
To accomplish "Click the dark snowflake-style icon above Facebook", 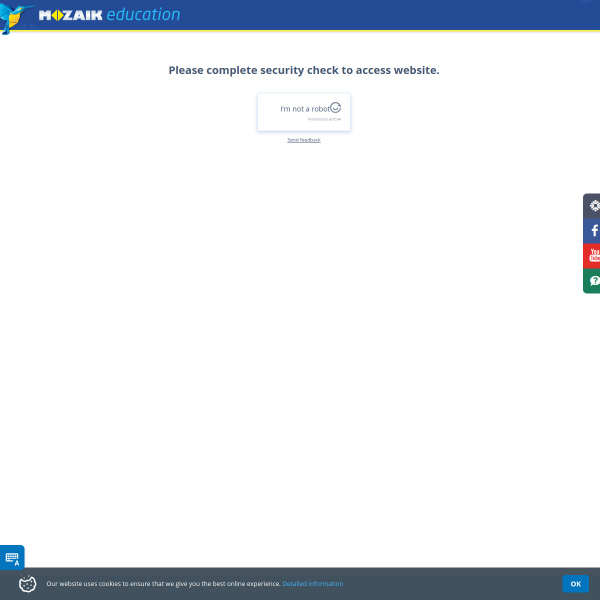I will 592,206.
